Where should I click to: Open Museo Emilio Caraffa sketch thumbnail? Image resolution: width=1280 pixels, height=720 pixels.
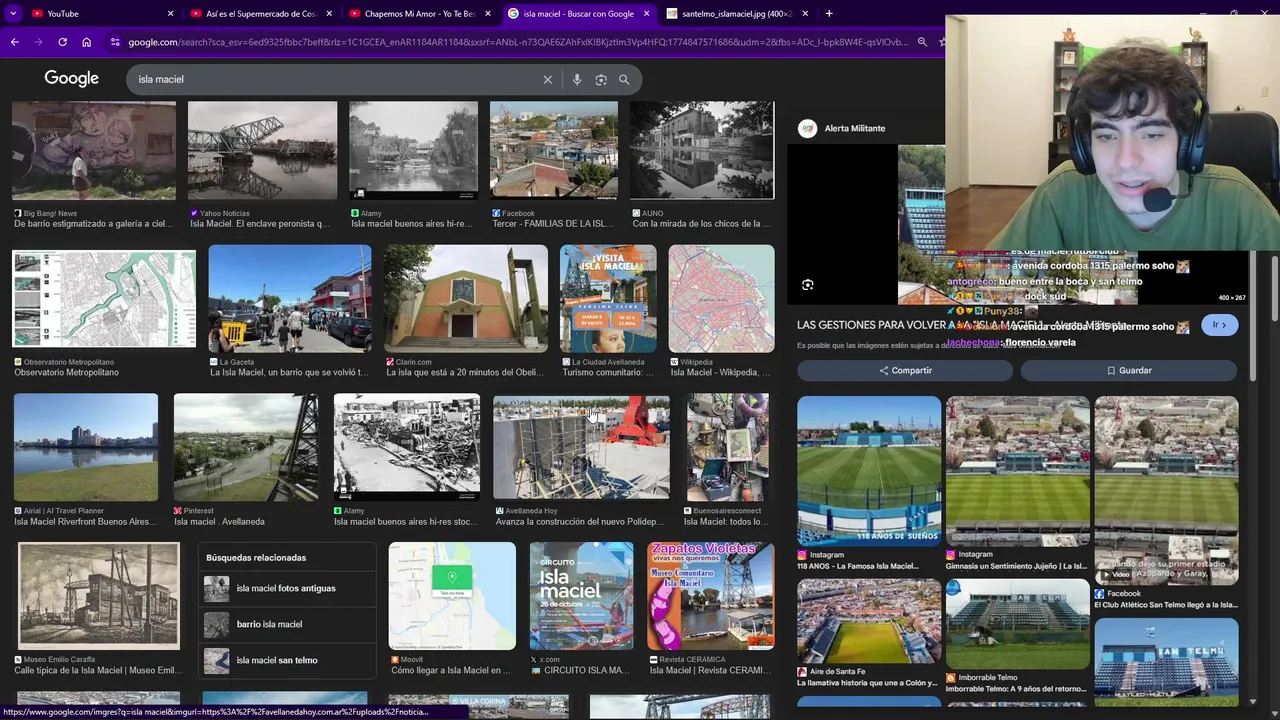(99, 596)
